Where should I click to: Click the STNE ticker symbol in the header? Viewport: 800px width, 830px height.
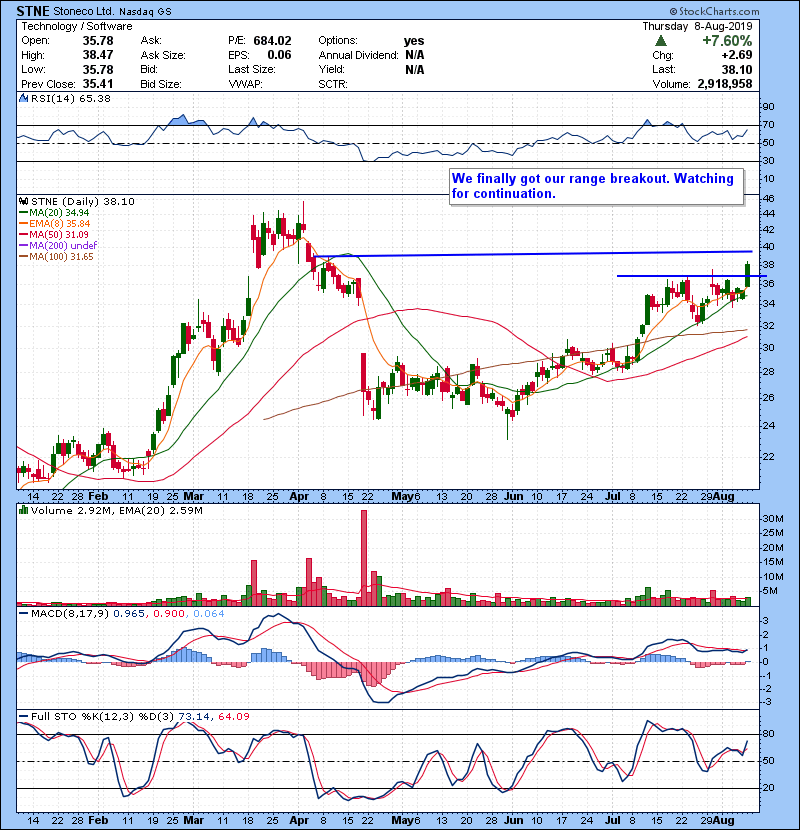(x=33, y=11)
